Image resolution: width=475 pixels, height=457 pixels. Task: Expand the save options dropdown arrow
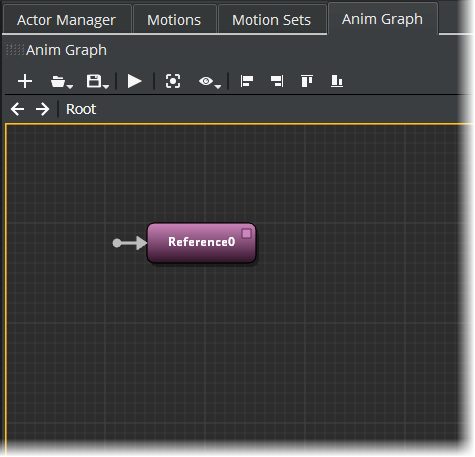(106, 87)
